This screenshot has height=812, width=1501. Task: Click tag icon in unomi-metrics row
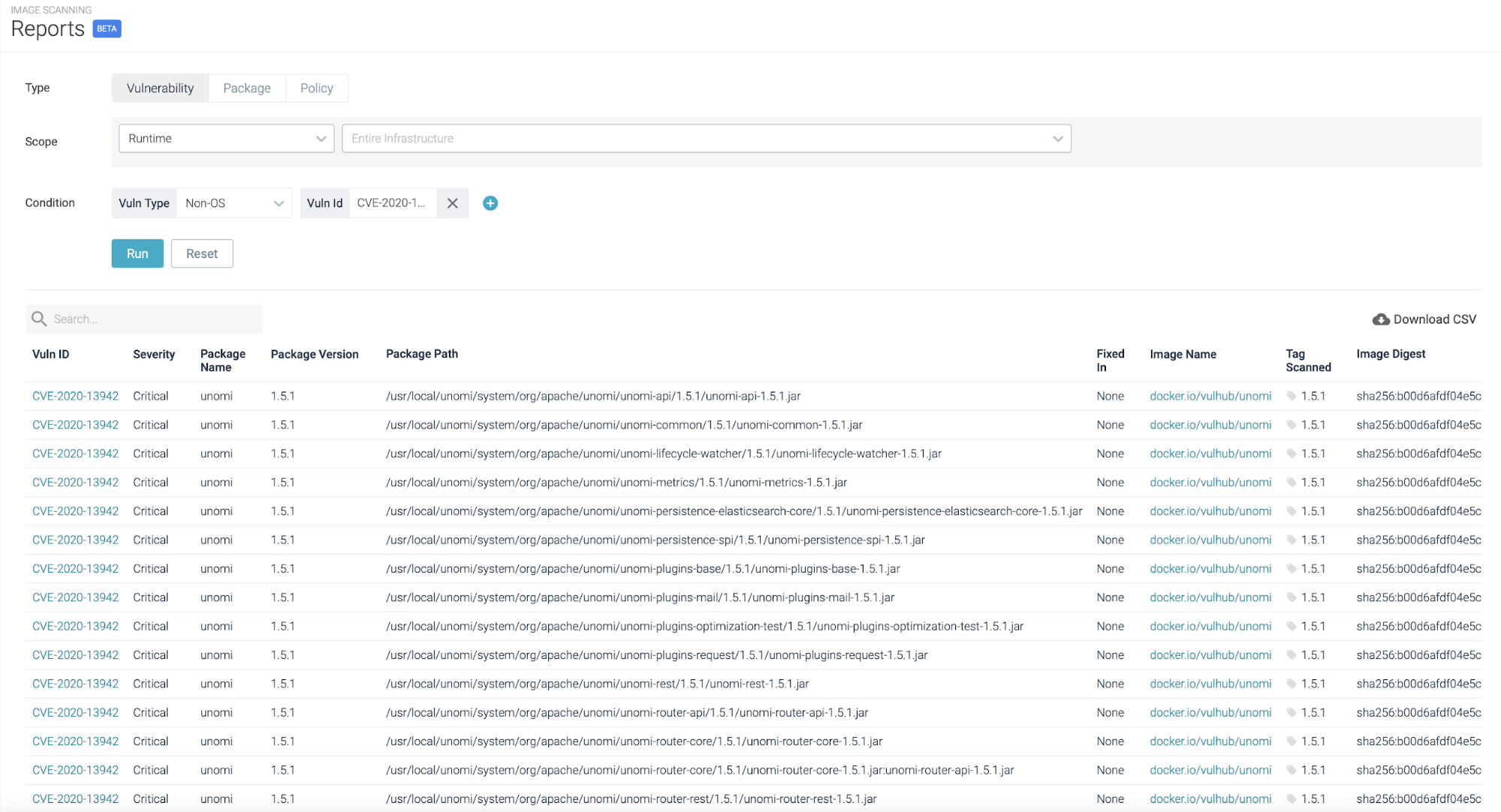point(1292,483)
